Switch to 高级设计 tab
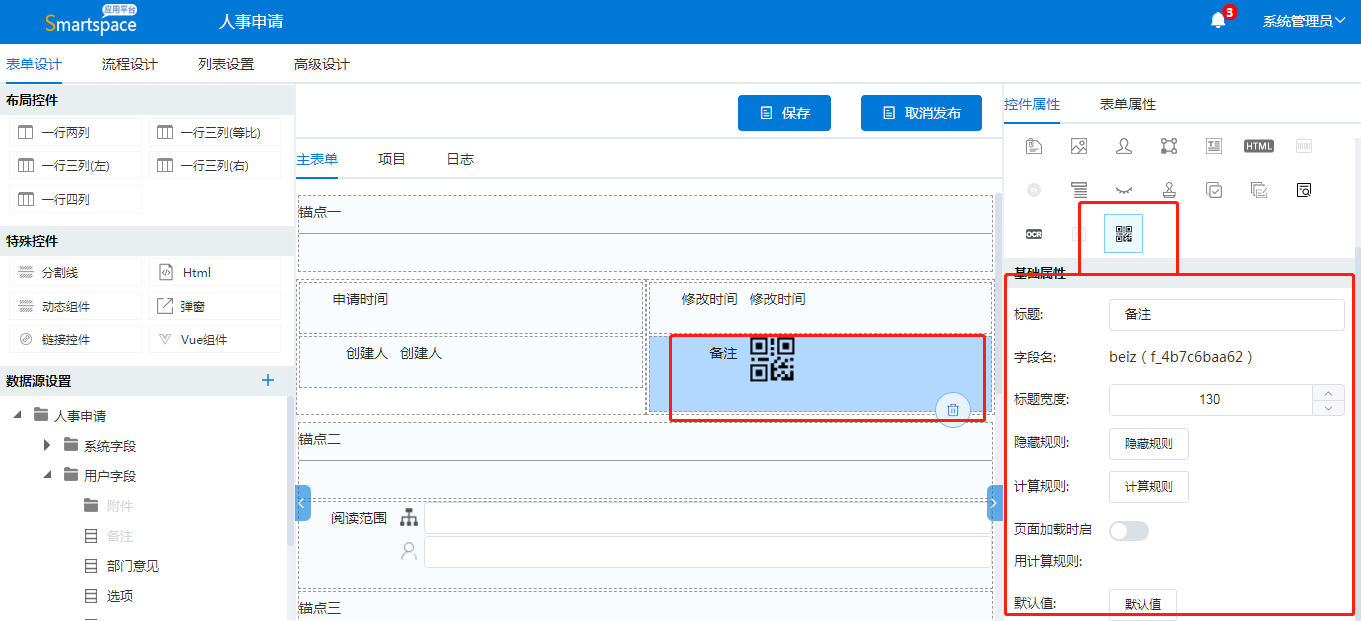1361x621 pixels. point(322,64)
